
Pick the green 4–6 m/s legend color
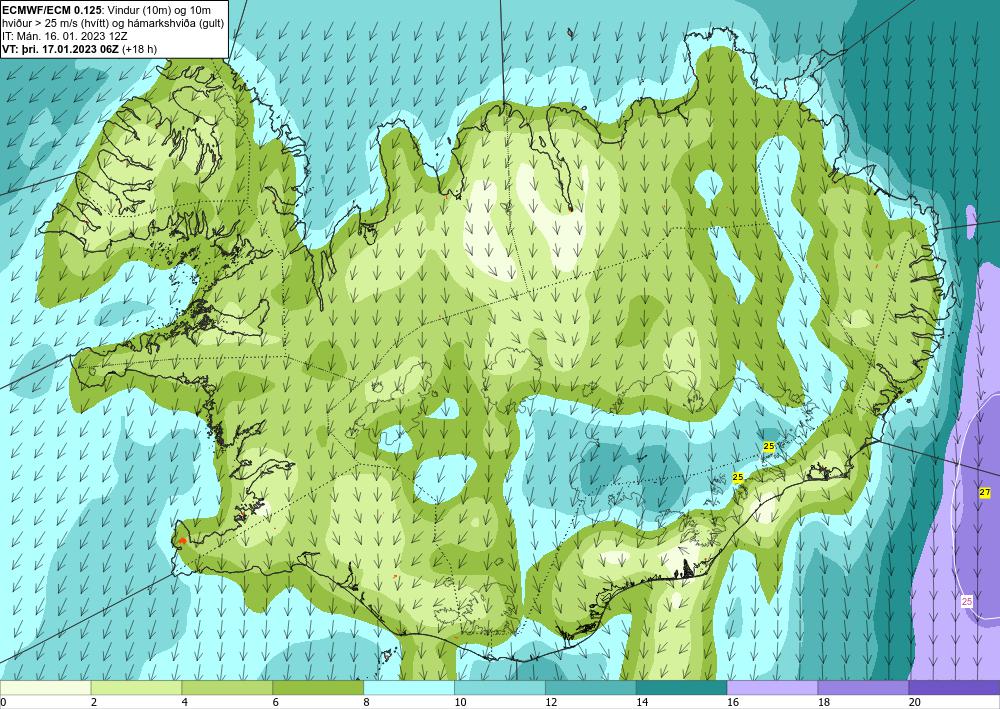click(227, 688)
